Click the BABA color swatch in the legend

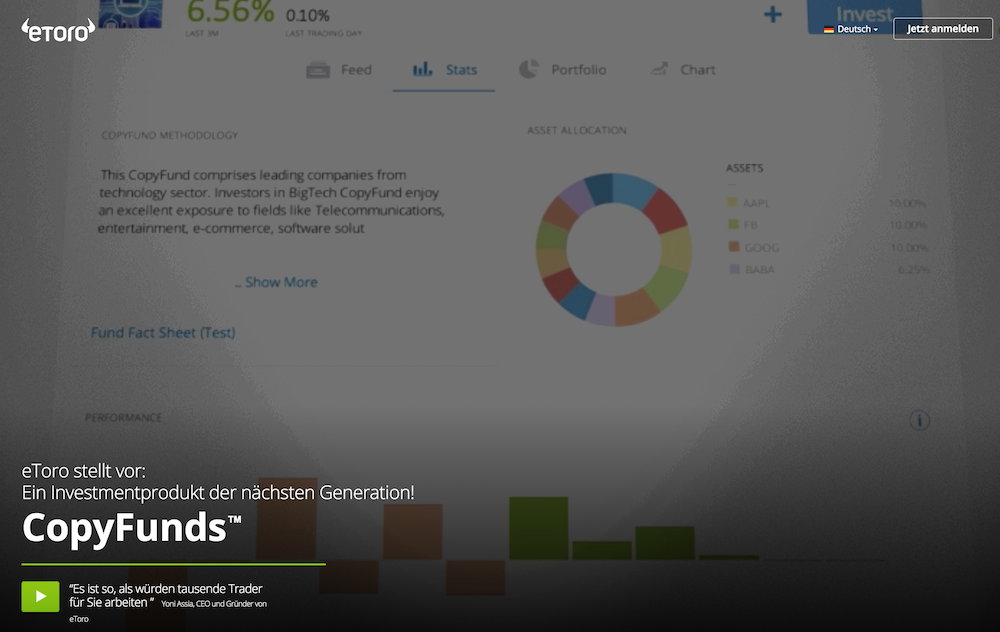735,269
